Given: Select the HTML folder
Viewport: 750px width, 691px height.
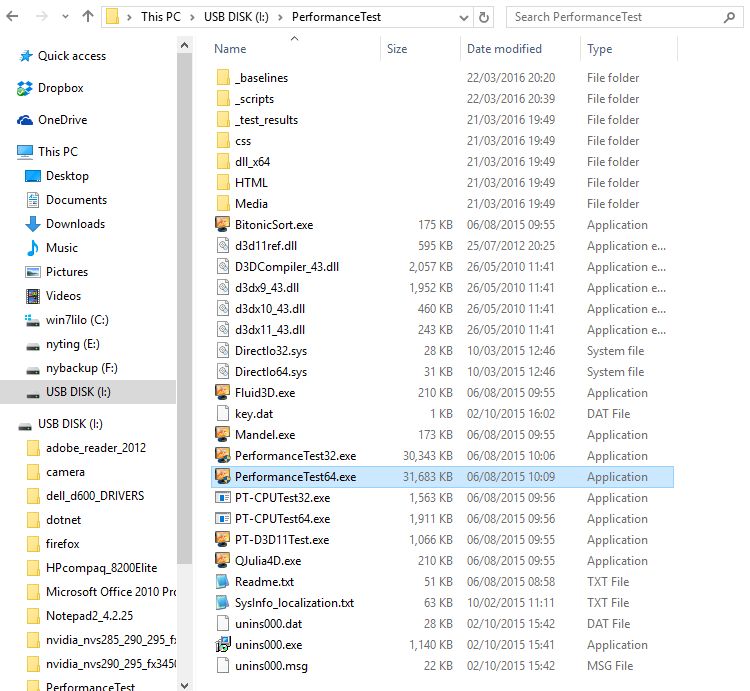Looking at the screenshot, I should [251, 183].
